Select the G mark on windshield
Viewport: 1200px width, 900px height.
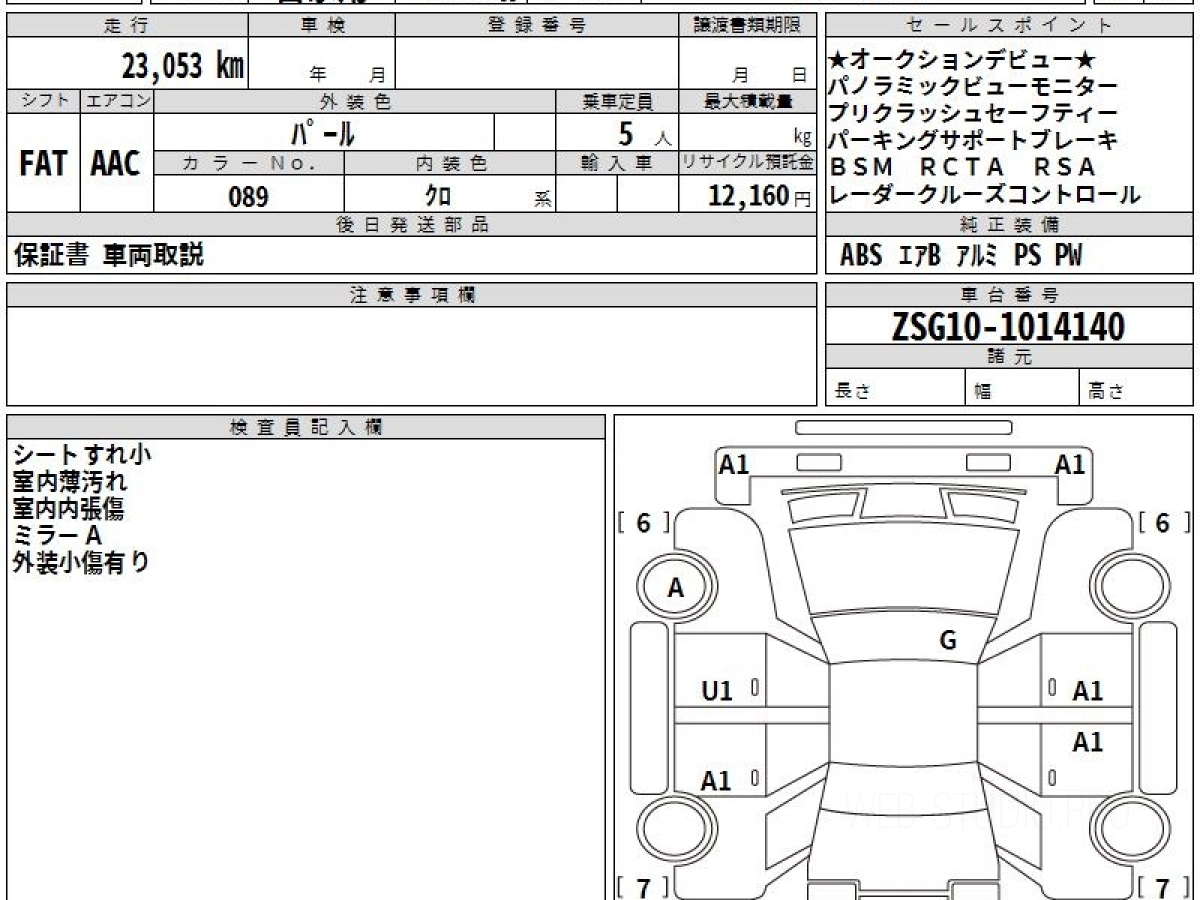(x=948, y=641)
